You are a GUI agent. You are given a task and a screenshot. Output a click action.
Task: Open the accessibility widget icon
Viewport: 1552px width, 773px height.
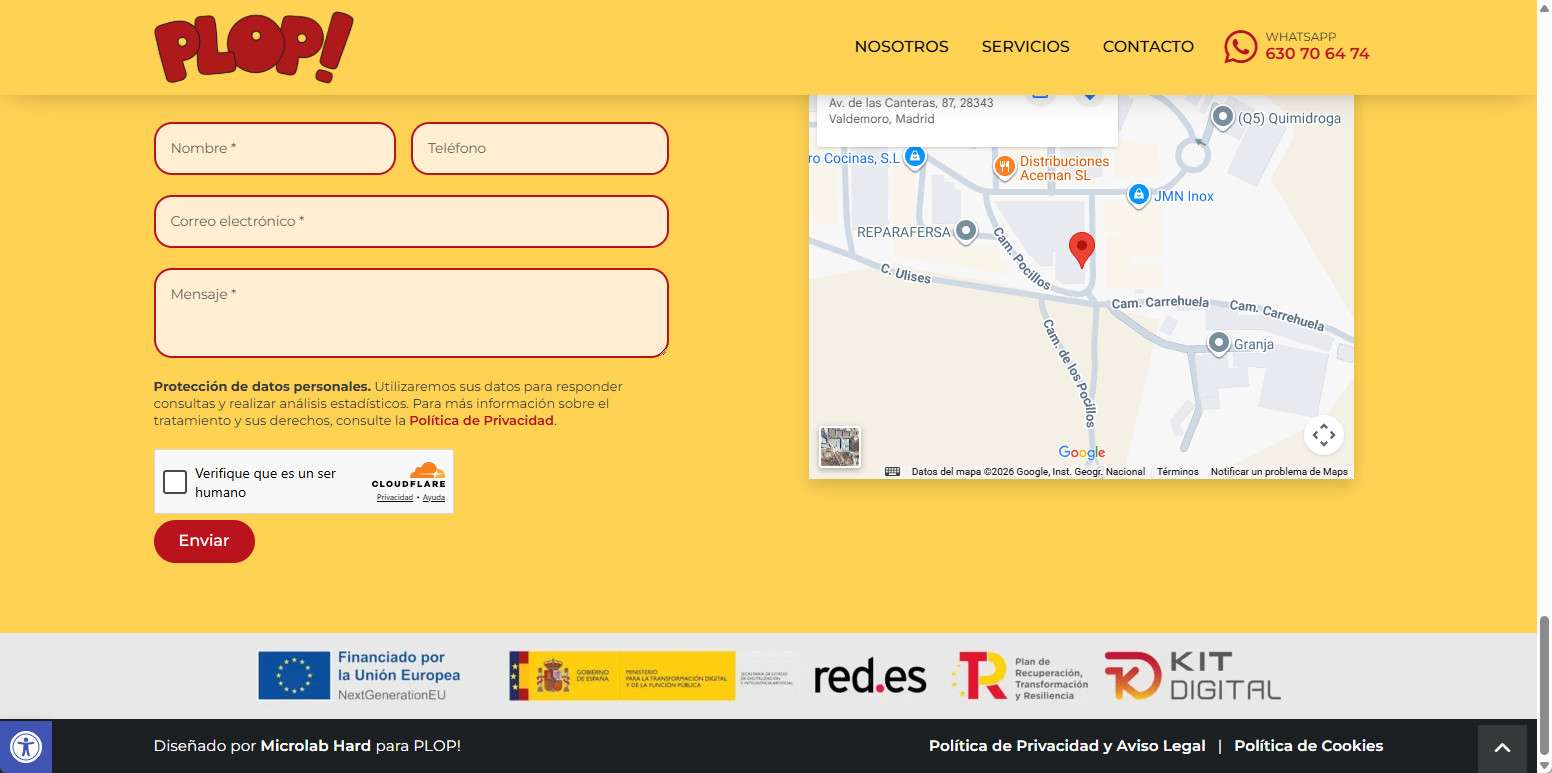[x=25, y=746]
